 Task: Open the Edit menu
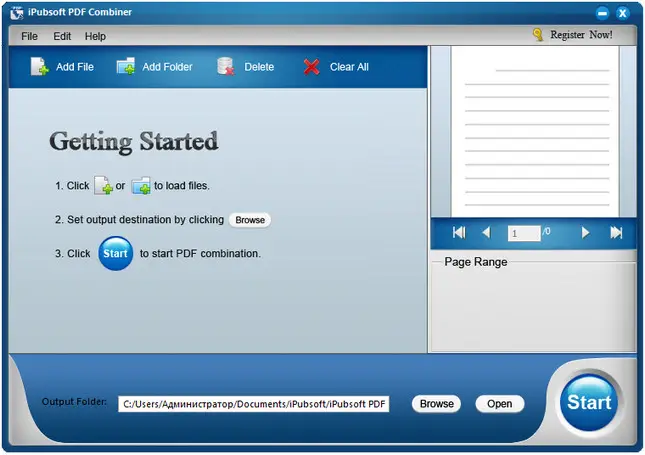(x=62, y=36)
